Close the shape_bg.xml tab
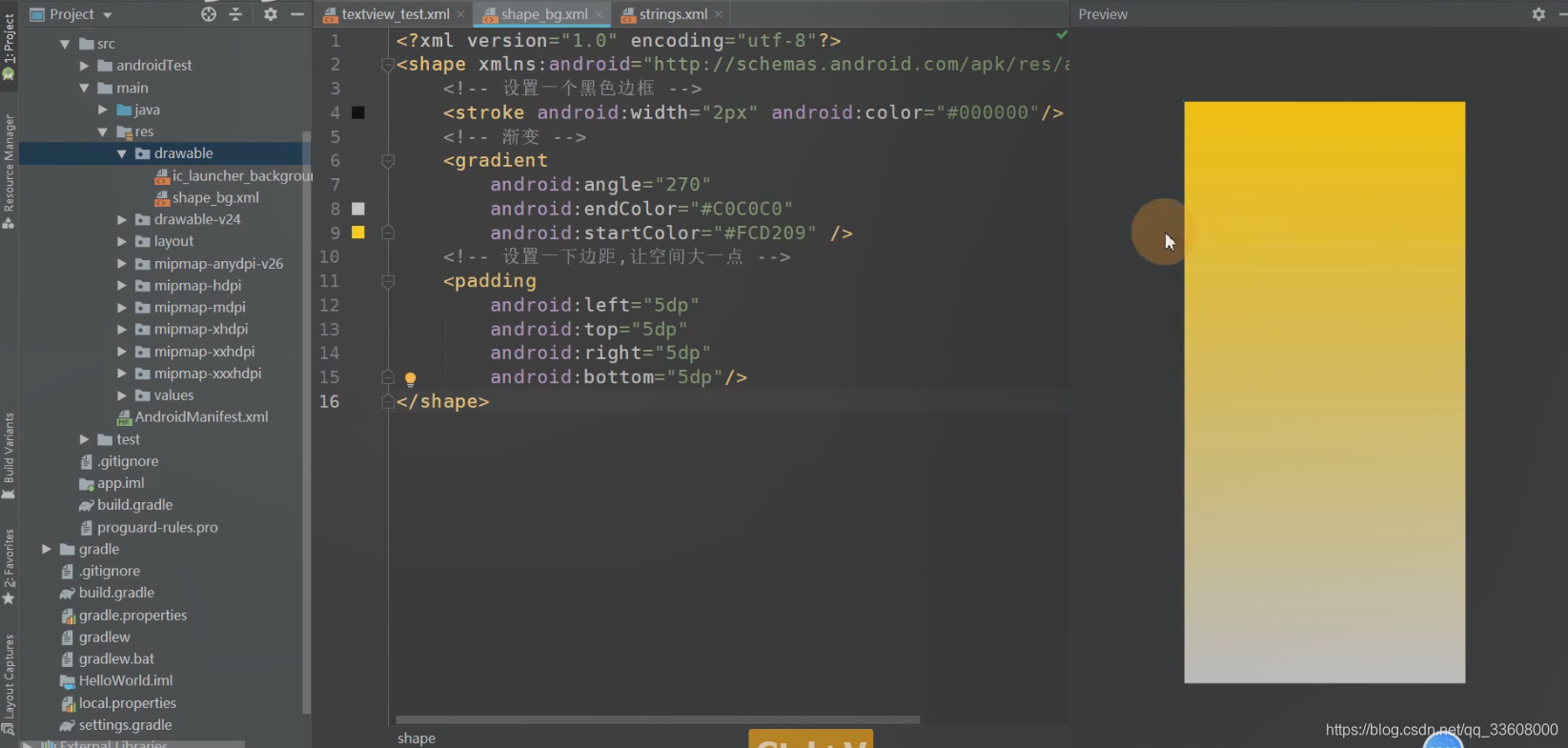Screen dimensions: 1568x748 coord(599,14)
